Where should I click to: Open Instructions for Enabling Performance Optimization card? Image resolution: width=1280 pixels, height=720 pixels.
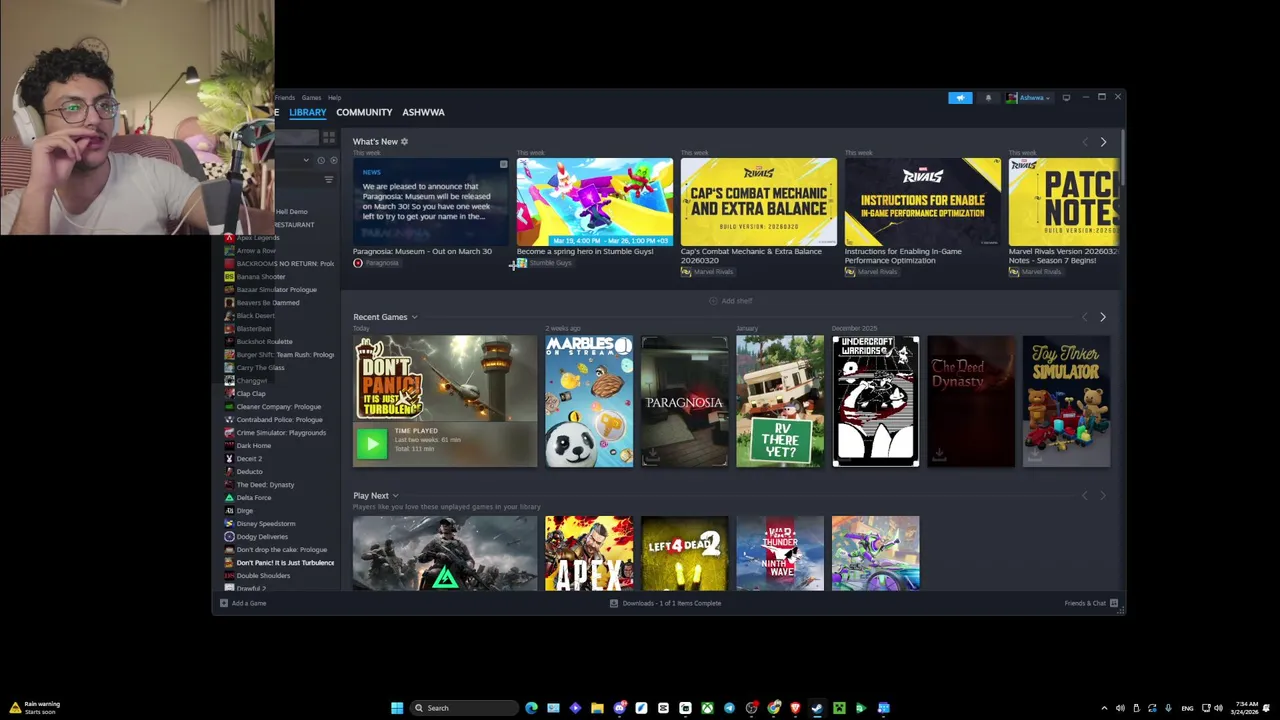923,203
